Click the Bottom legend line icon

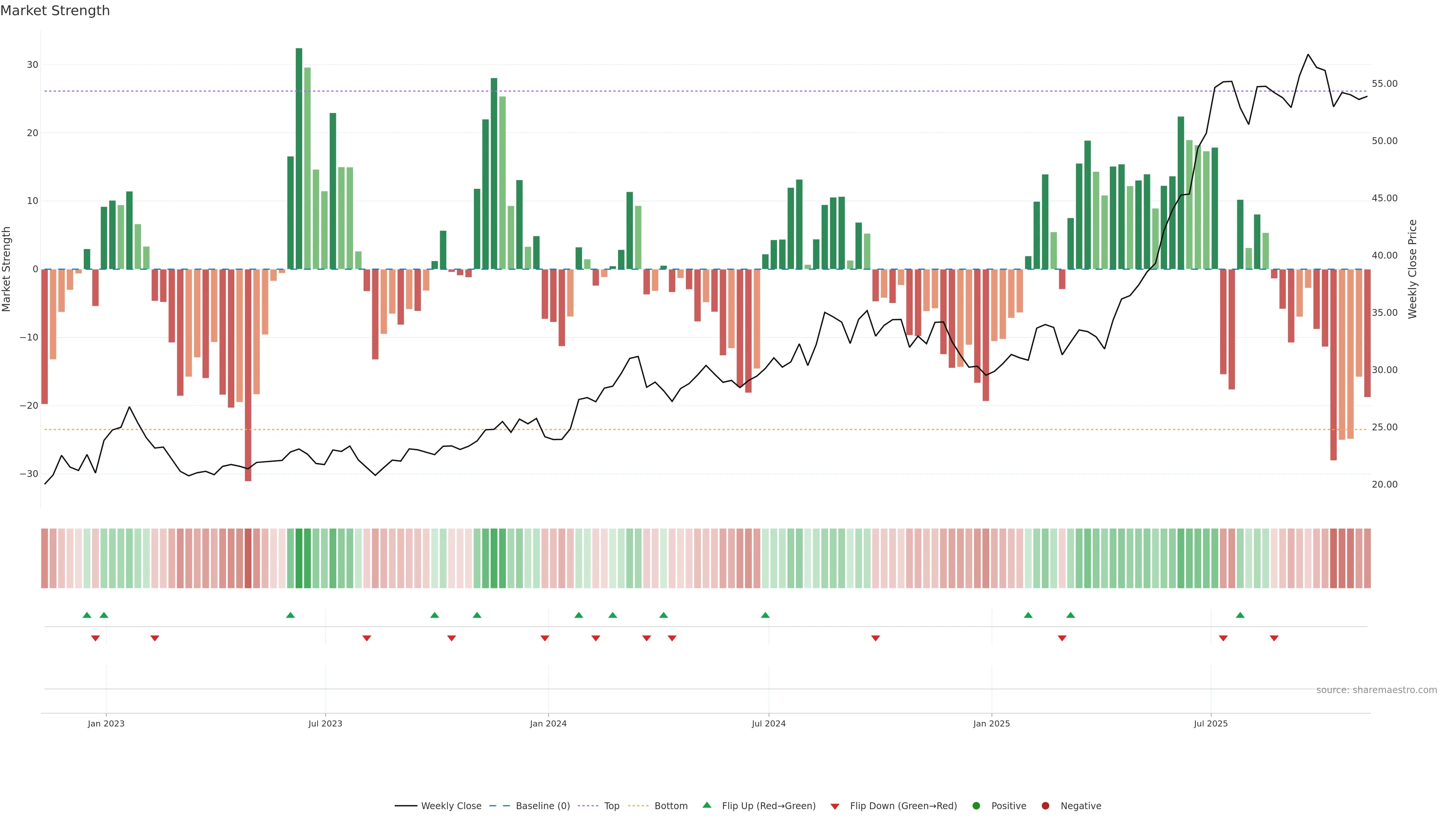point(638,805)
